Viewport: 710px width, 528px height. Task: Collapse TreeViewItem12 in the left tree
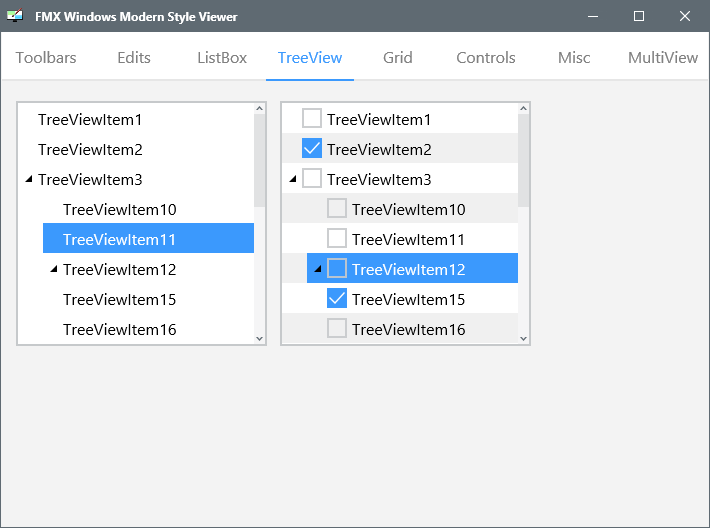pyautogui.click(x=54, y=269)
